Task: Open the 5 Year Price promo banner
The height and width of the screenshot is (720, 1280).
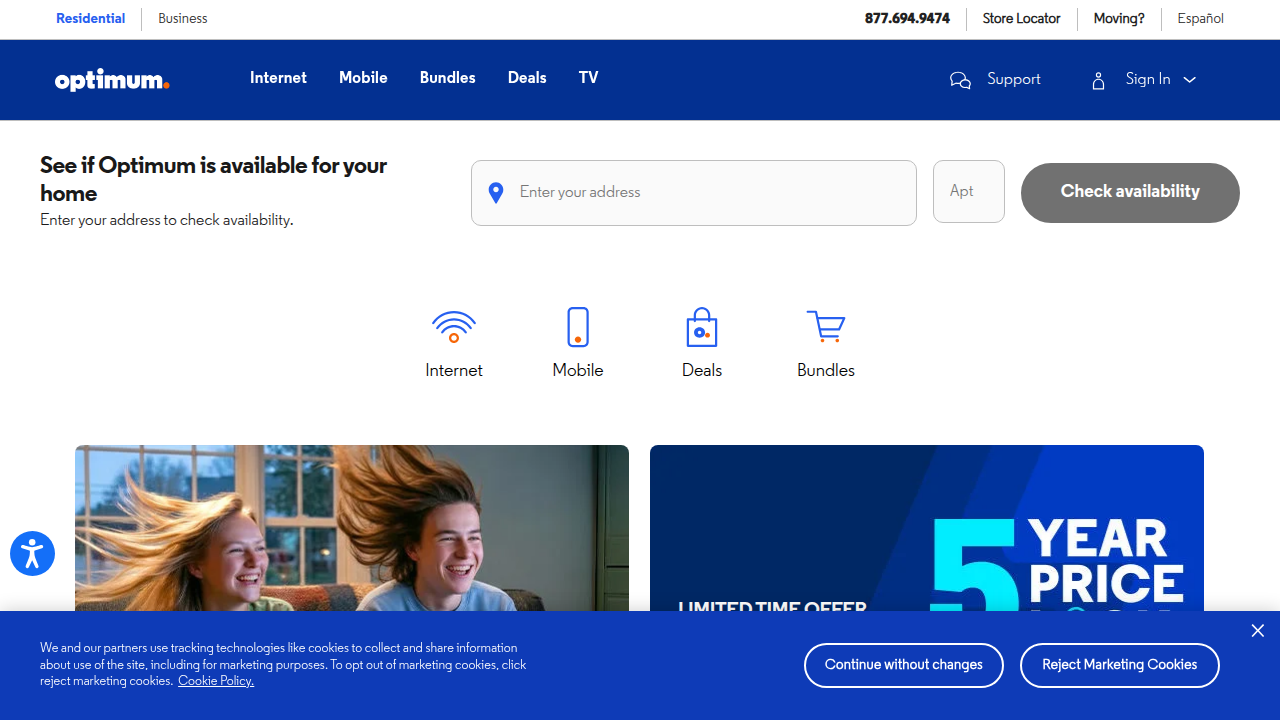Action: [927, 528]
